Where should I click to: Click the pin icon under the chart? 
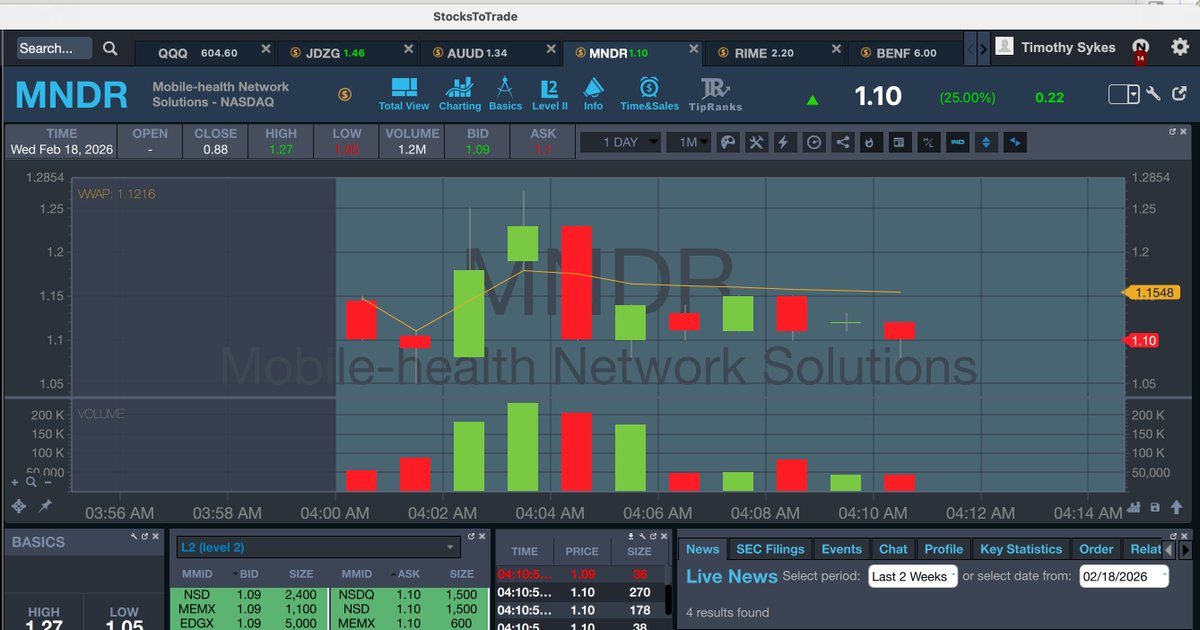coord(45,507)
